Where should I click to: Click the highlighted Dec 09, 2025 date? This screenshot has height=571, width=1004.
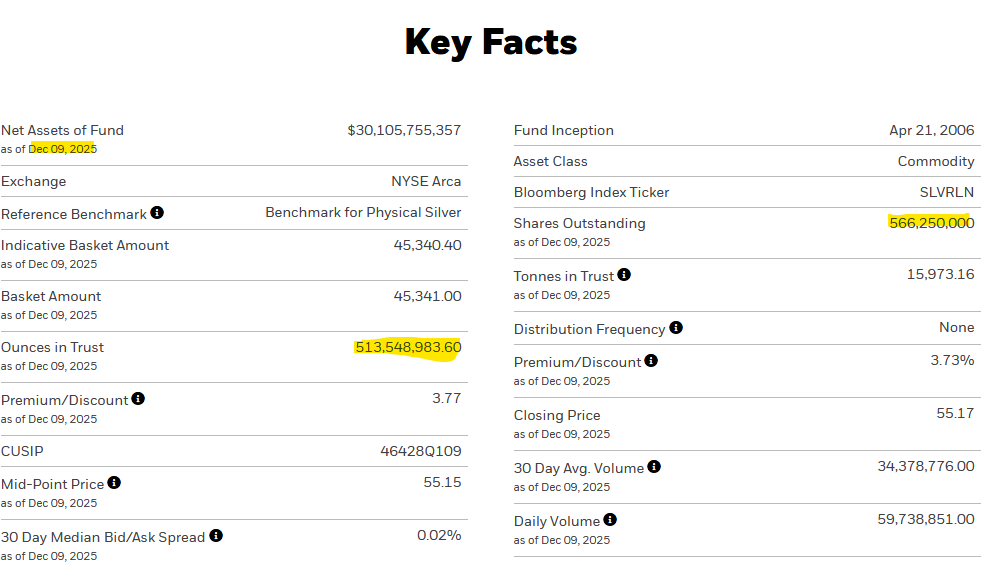point(63,149)
